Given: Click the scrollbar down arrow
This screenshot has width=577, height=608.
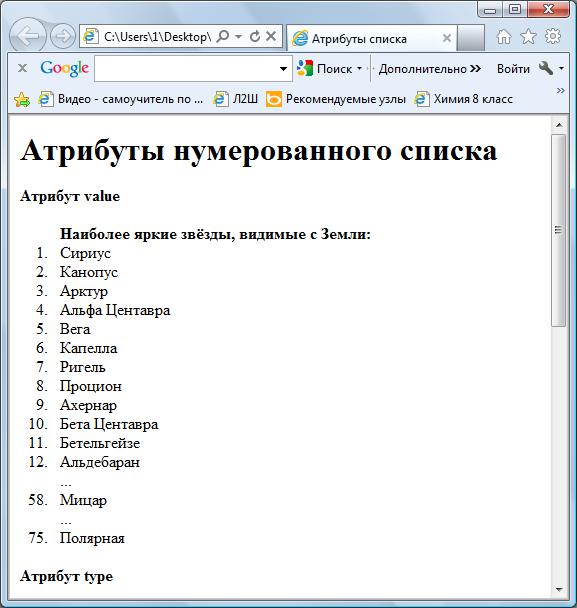Looking at the screenshot, I should (x=559, y=590).
